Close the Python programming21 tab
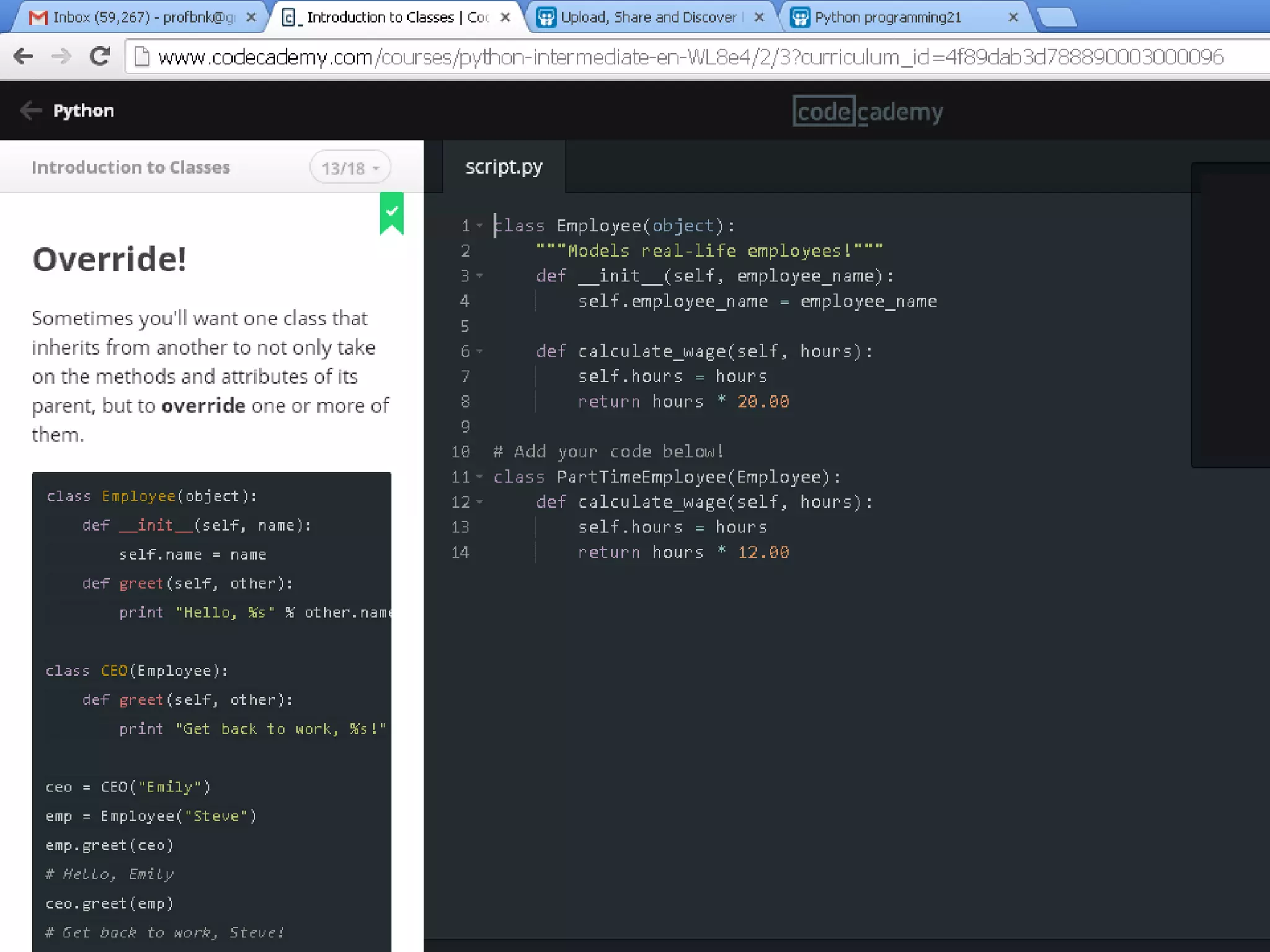 point(1013,17)
